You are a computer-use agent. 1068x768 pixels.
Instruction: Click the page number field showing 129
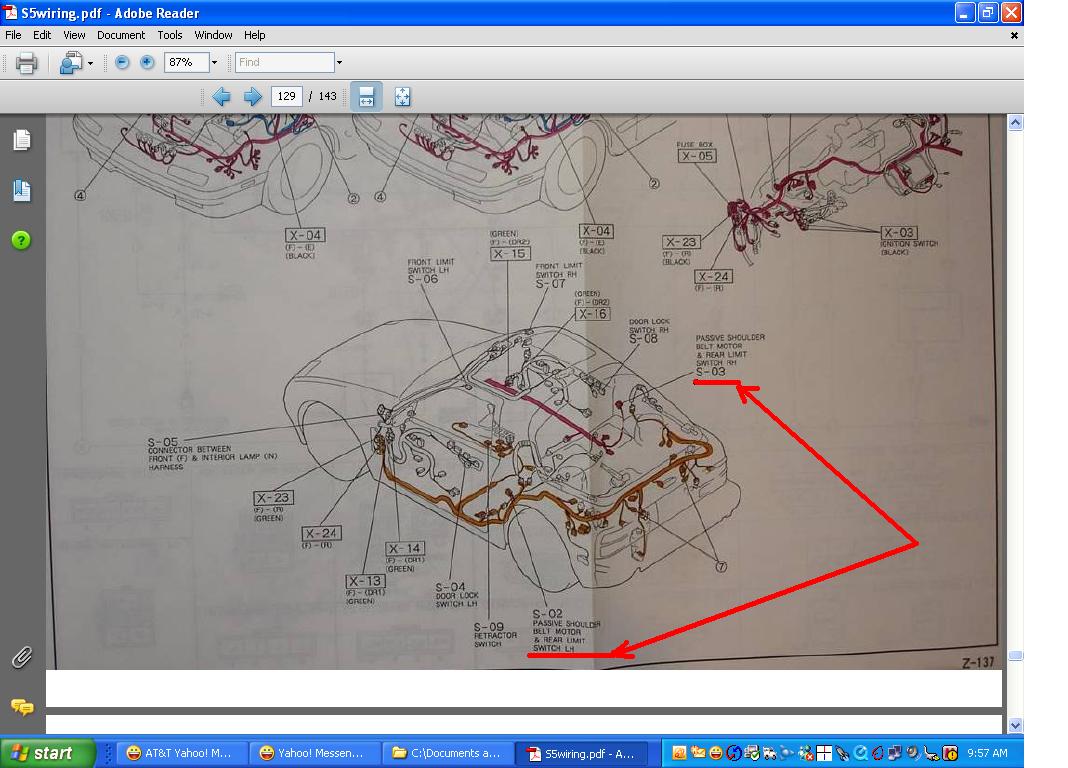[x=287, y=97]
